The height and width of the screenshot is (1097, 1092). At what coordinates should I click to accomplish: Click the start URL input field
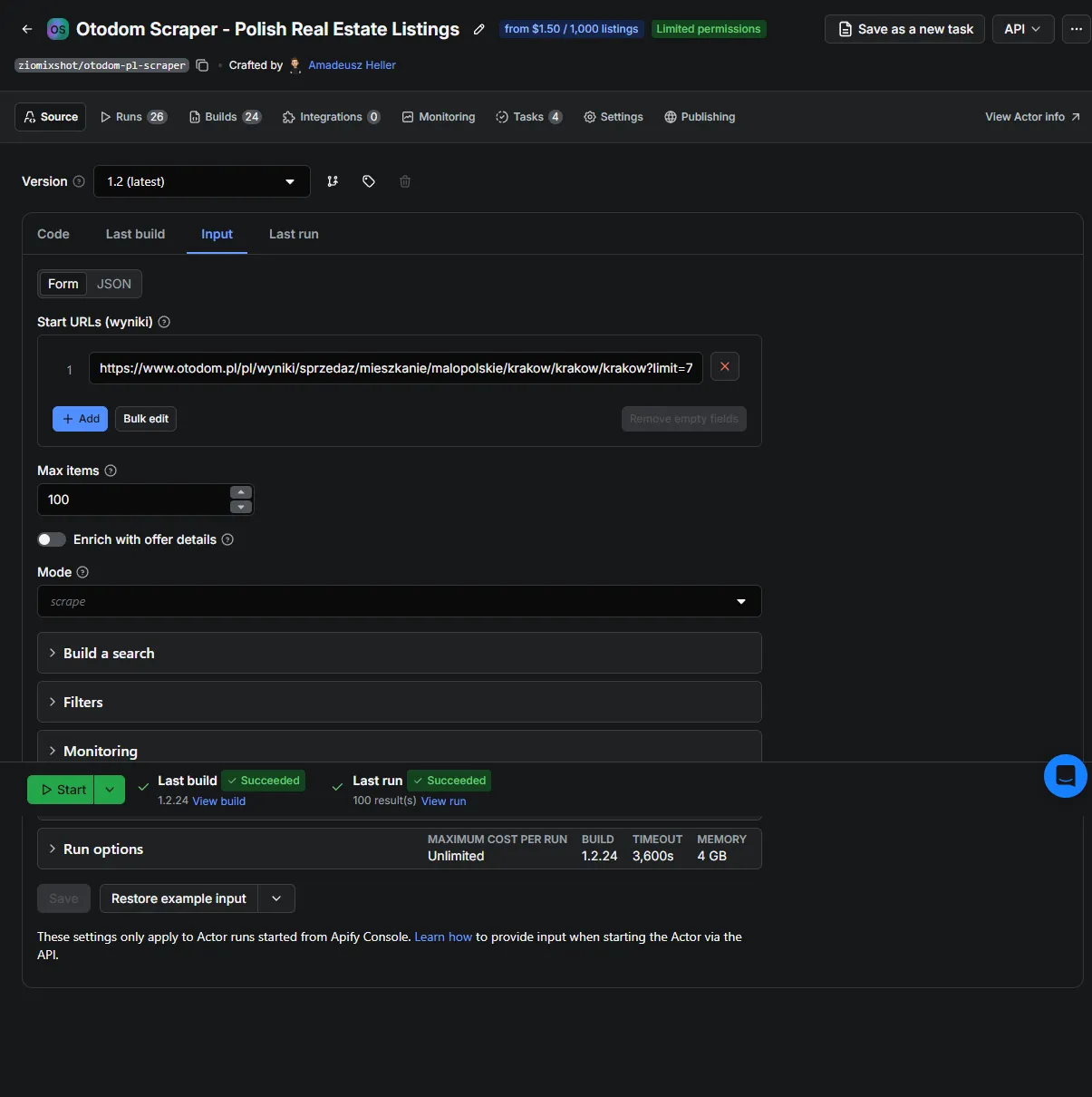point(396,368)
